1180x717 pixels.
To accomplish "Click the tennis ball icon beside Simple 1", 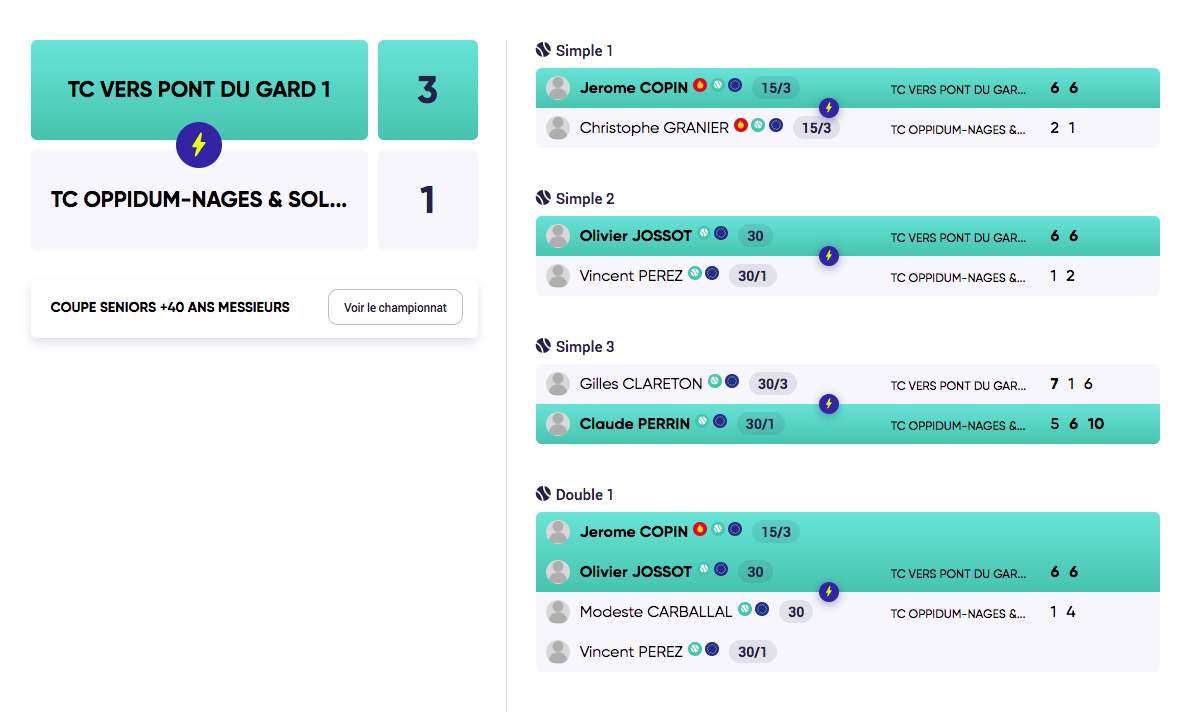I will click(x=543, y=50).
